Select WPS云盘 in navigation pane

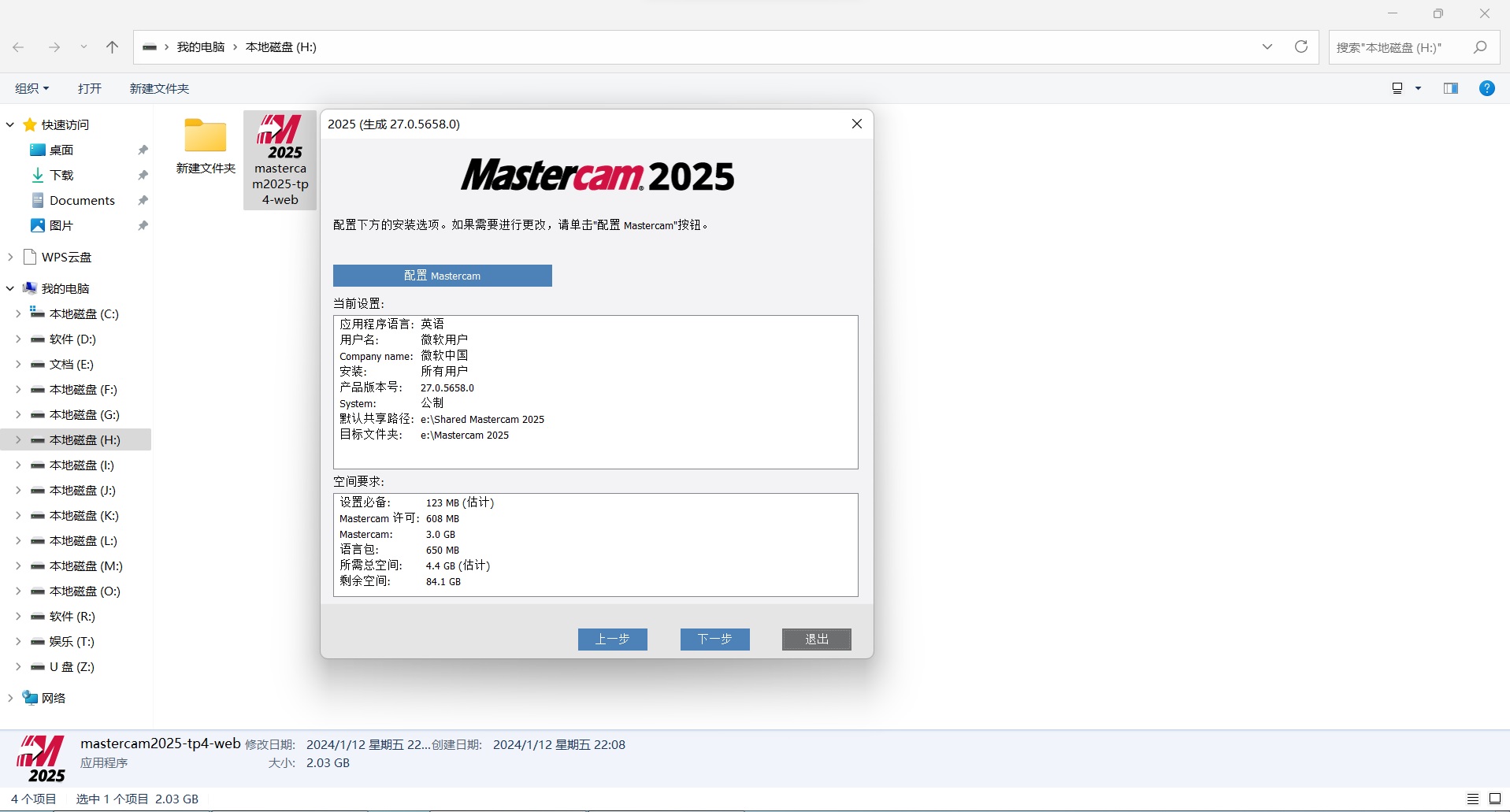point(66,257)
